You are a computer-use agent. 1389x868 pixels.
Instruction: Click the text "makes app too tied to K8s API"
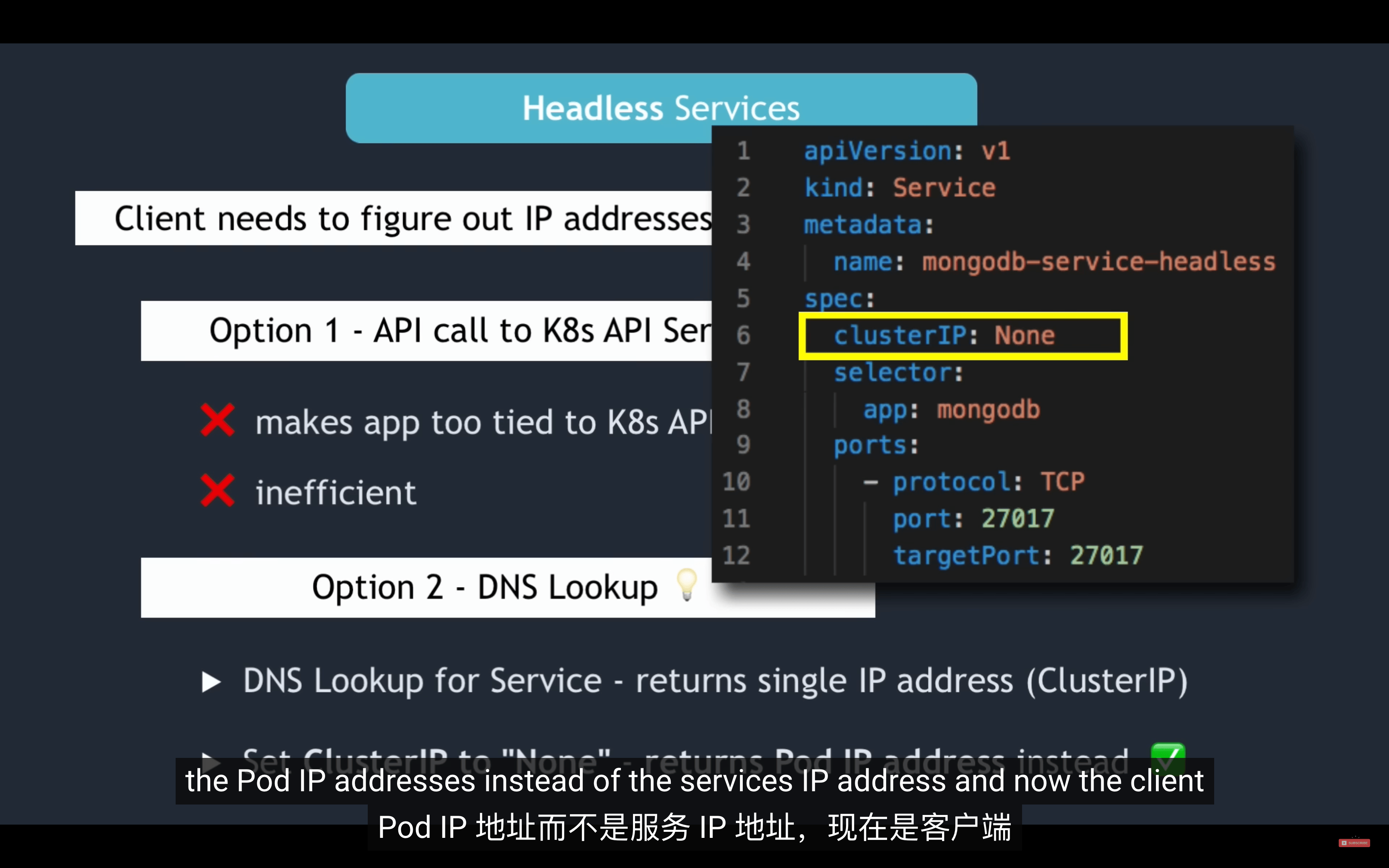483,422
